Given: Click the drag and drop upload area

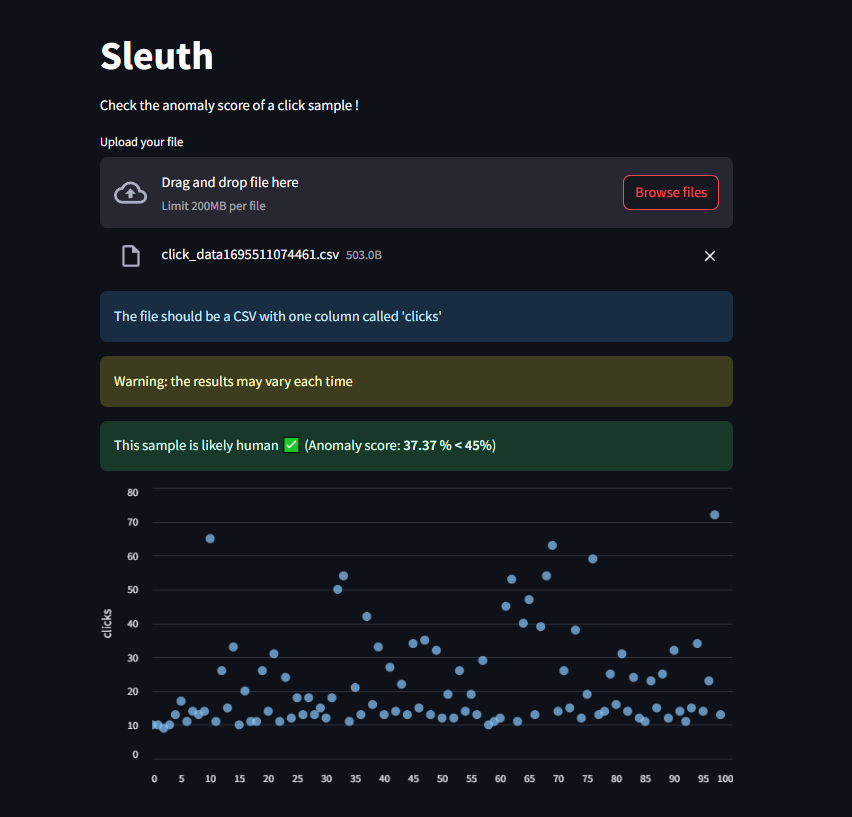Looking at the screenshot, I should (416, 192).
